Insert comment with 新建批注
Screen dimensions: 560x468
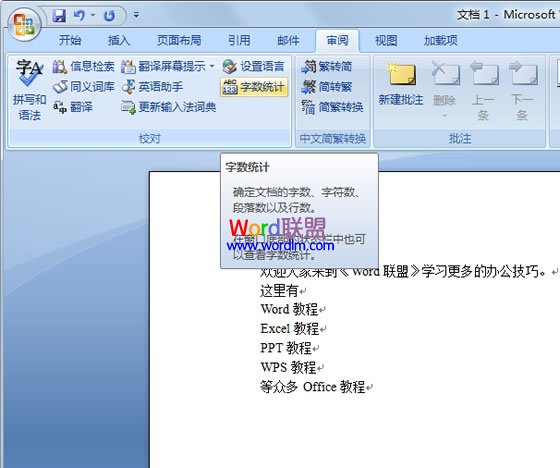click(401, 84)
